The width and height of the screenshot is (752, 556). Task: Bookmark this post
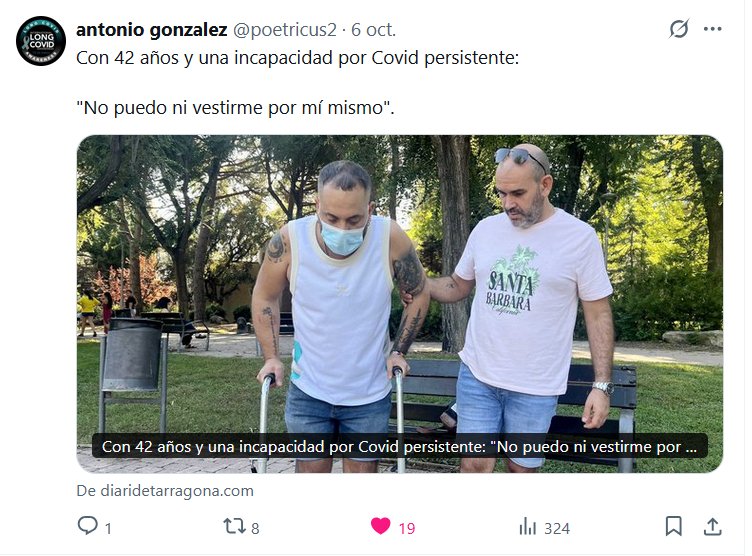tap(673, 526)
